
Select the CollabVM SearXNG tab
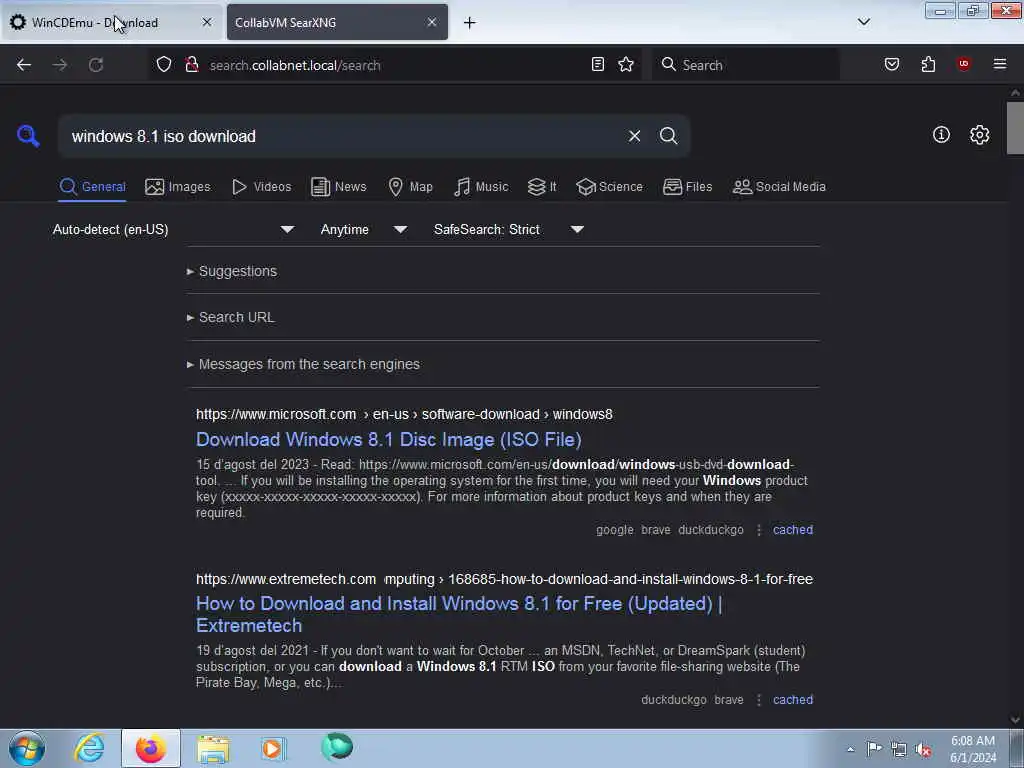point(337,22)
